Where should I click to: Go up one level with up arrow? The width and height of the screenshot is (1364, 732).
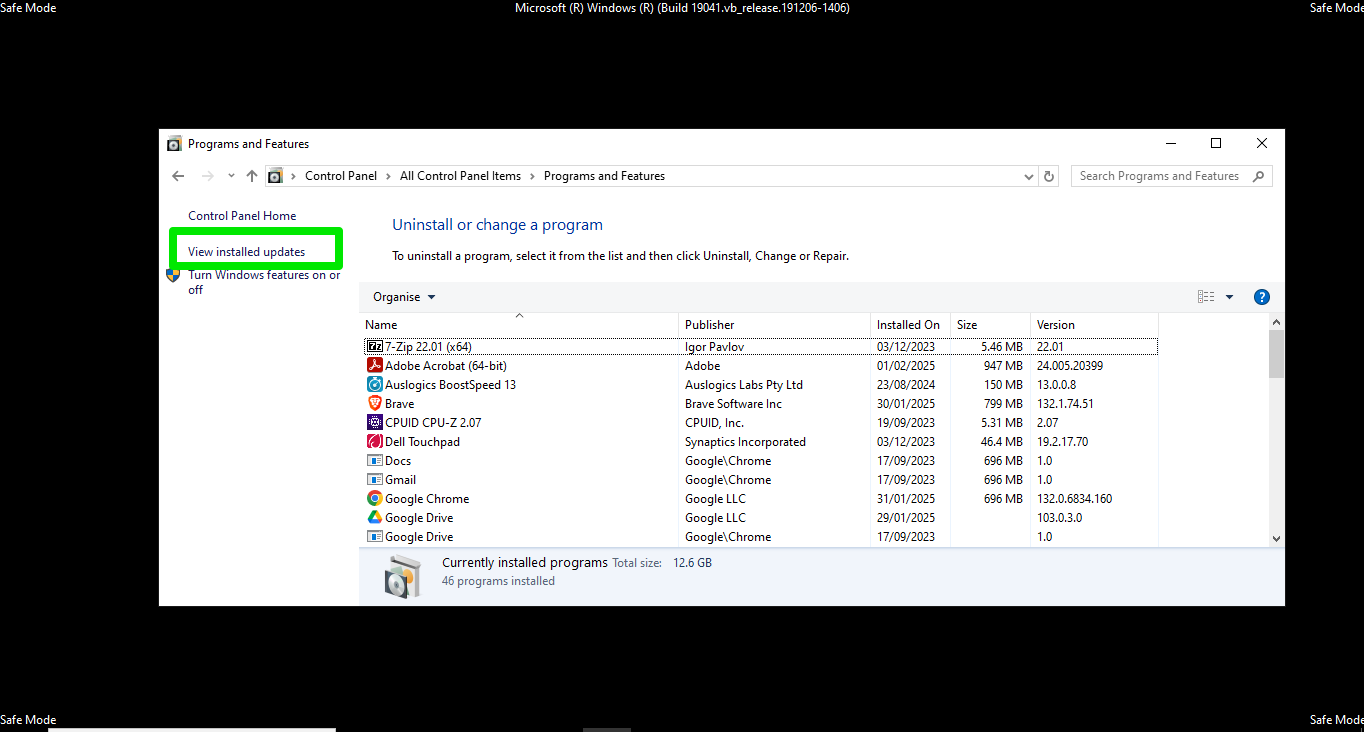252,176
